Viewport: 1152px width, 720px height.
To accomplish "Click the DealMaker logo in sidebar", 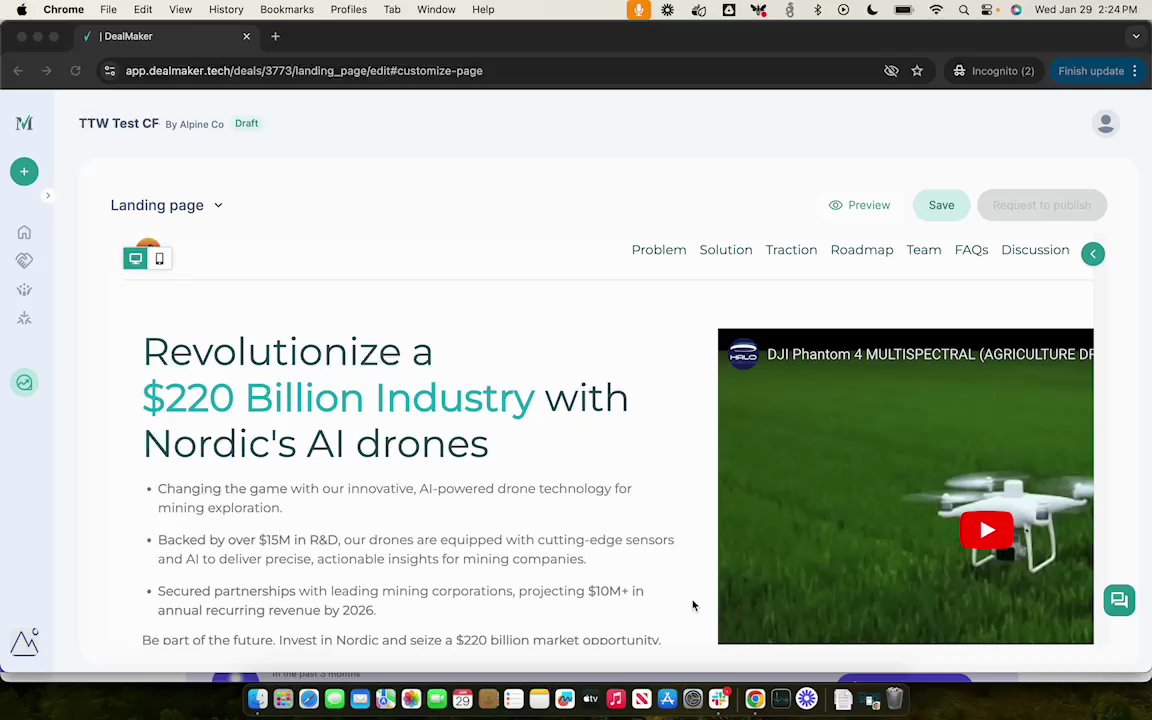I will click(24, 123).
